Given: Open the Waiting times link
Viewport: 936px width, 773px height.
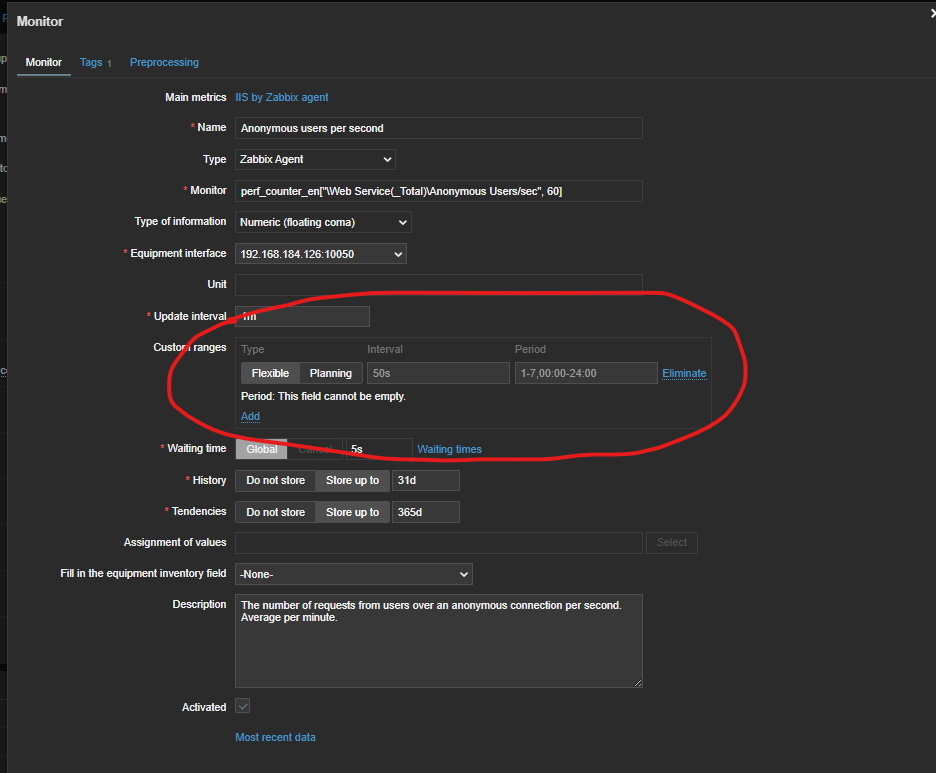Looking at the screenshot, I should tap(449, 449).
